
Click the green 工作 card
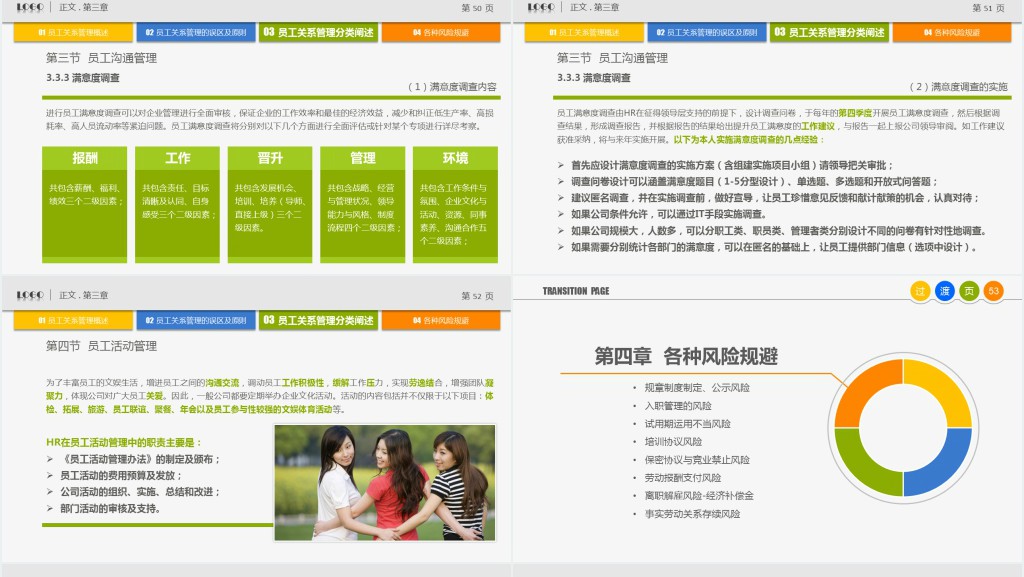click(x=177, y=204)
